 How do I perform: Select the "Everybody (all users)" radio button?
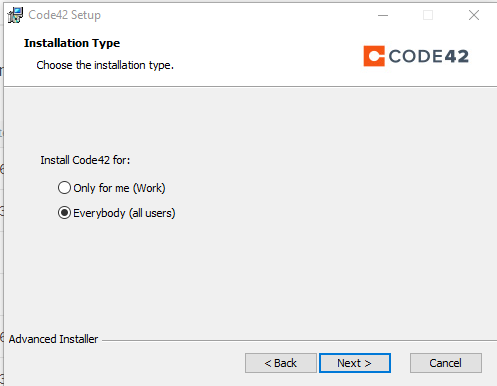pos(64,213)
